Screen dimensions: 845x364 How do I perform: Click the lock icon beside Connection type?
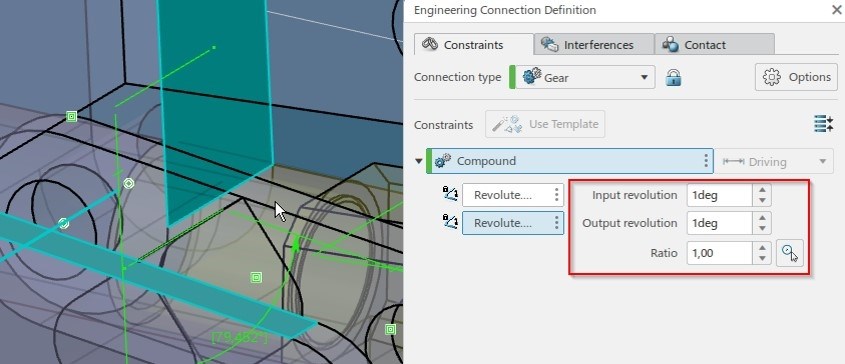click(673, 78)
